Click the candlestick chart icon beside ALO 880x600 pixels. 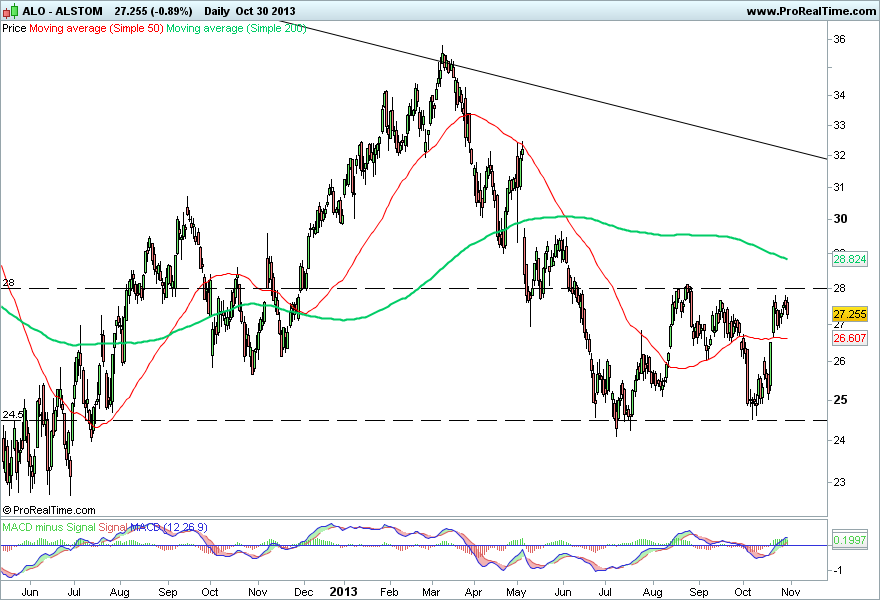pos(11,11)
